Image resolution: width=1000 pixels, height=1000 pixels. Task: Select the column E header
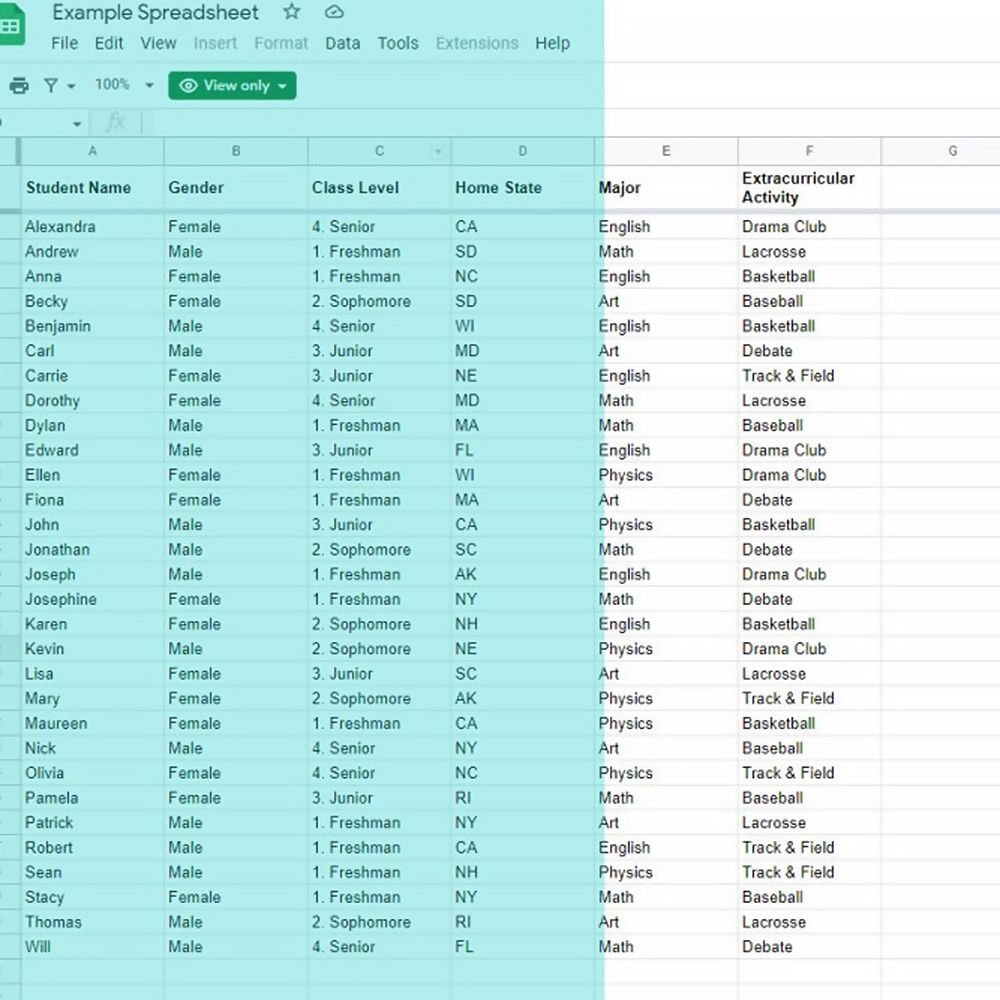click(665, 150)
